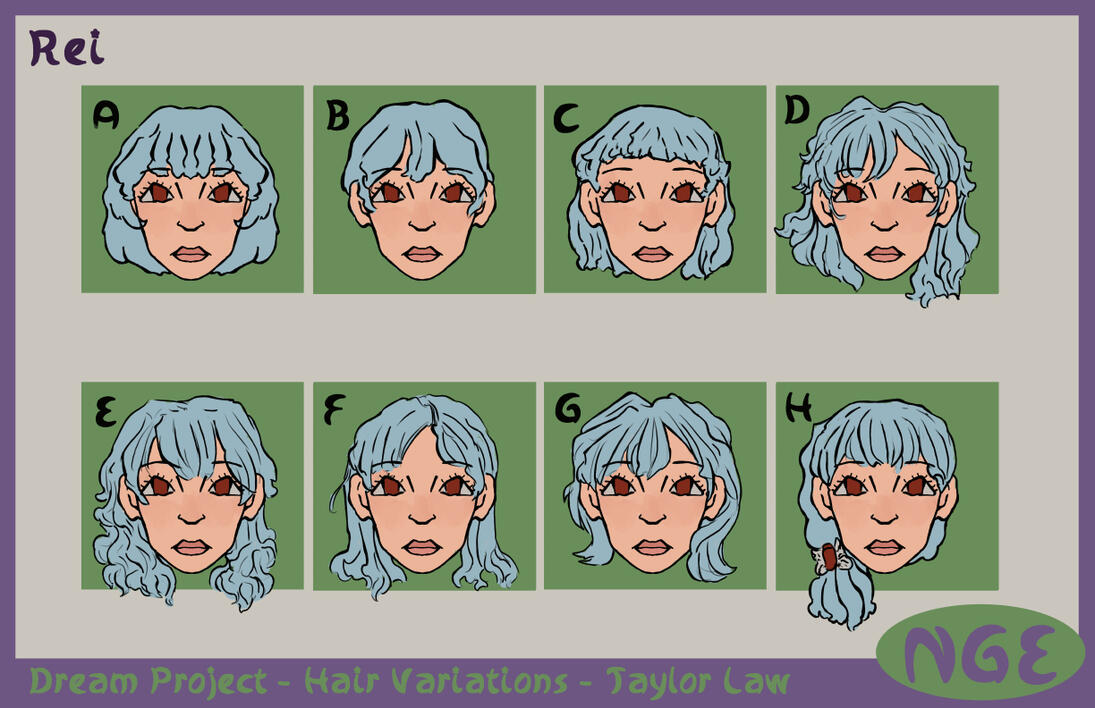1095x708 pixels.
Task: Click the letter H label
Action: pos(798,407)
